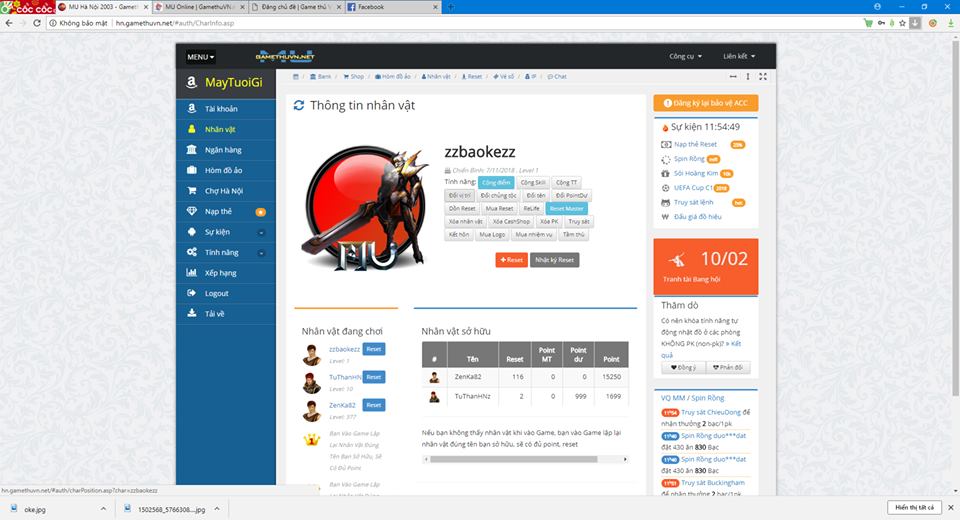Open the Công cụ dropdown
This screenshot has width=960, height=520.
tap(685, 56)
